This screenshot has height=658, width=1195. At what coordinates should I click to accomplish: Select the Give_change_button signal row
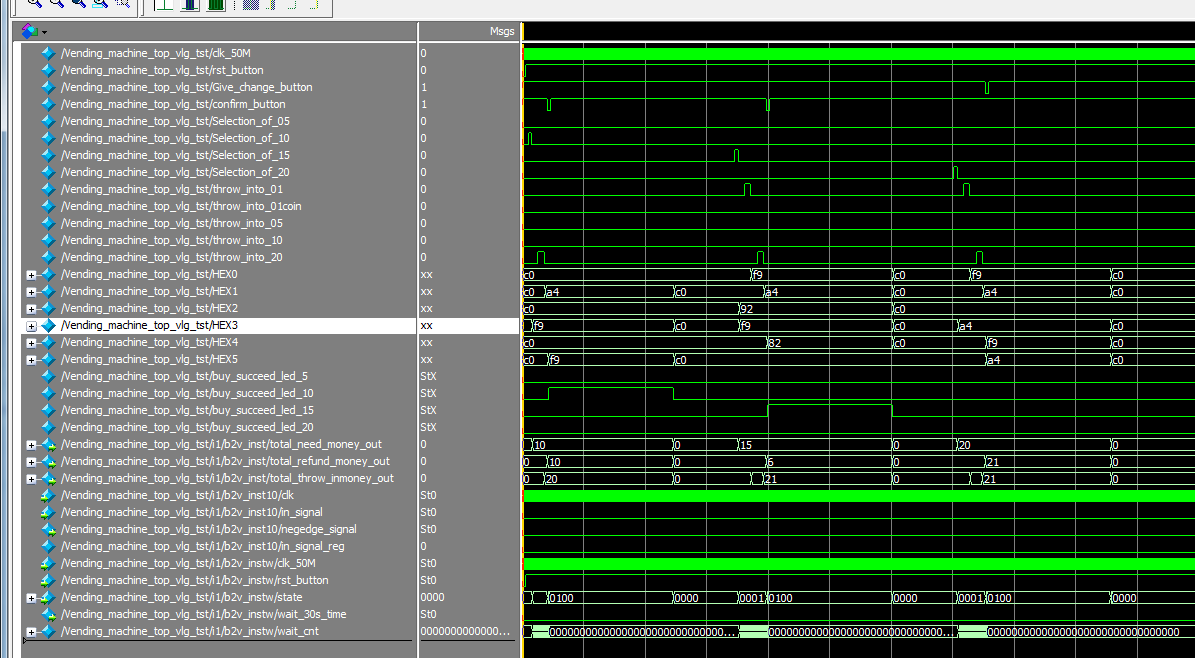(186, 87)
